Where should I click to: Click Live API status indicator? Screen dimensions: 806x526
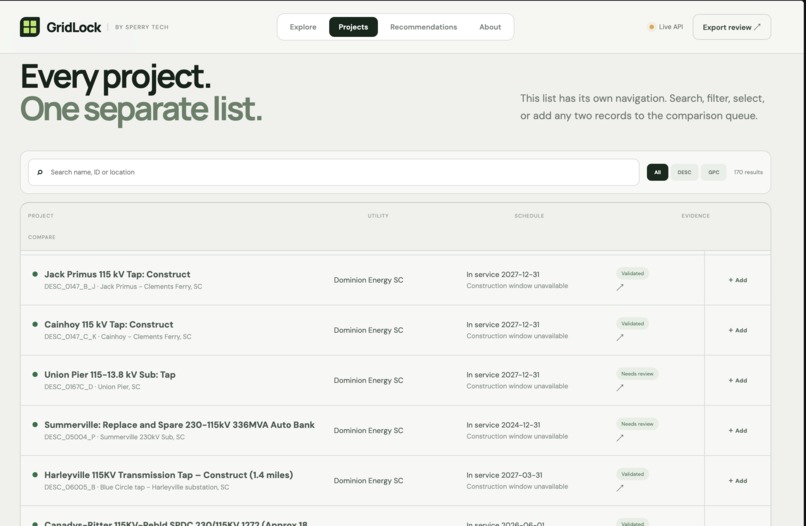click(665, 27)
